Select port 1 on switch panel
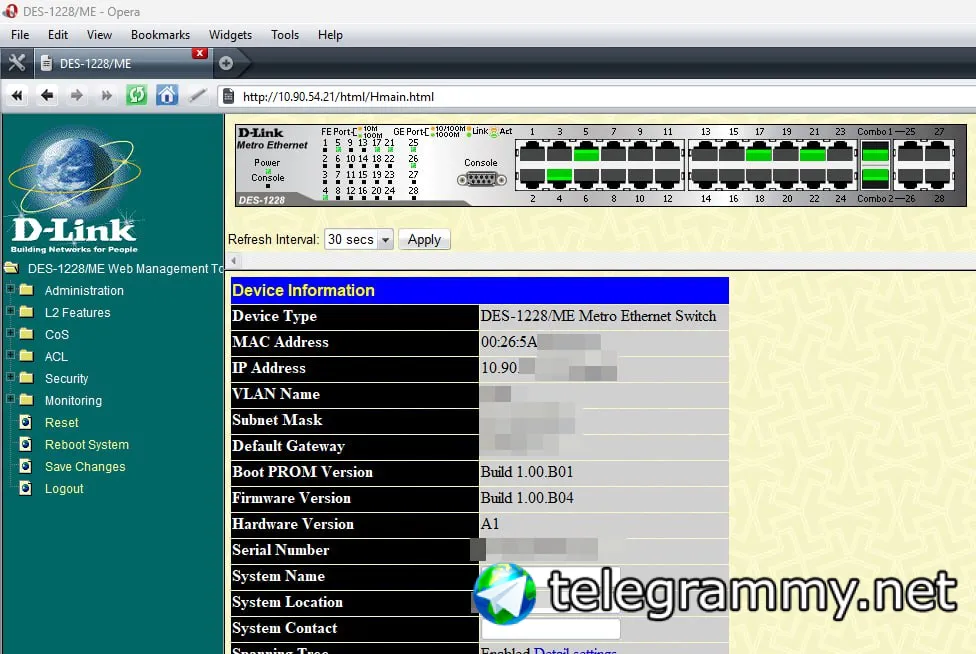This screenshot has height=654, width=976. pos(532,151)
